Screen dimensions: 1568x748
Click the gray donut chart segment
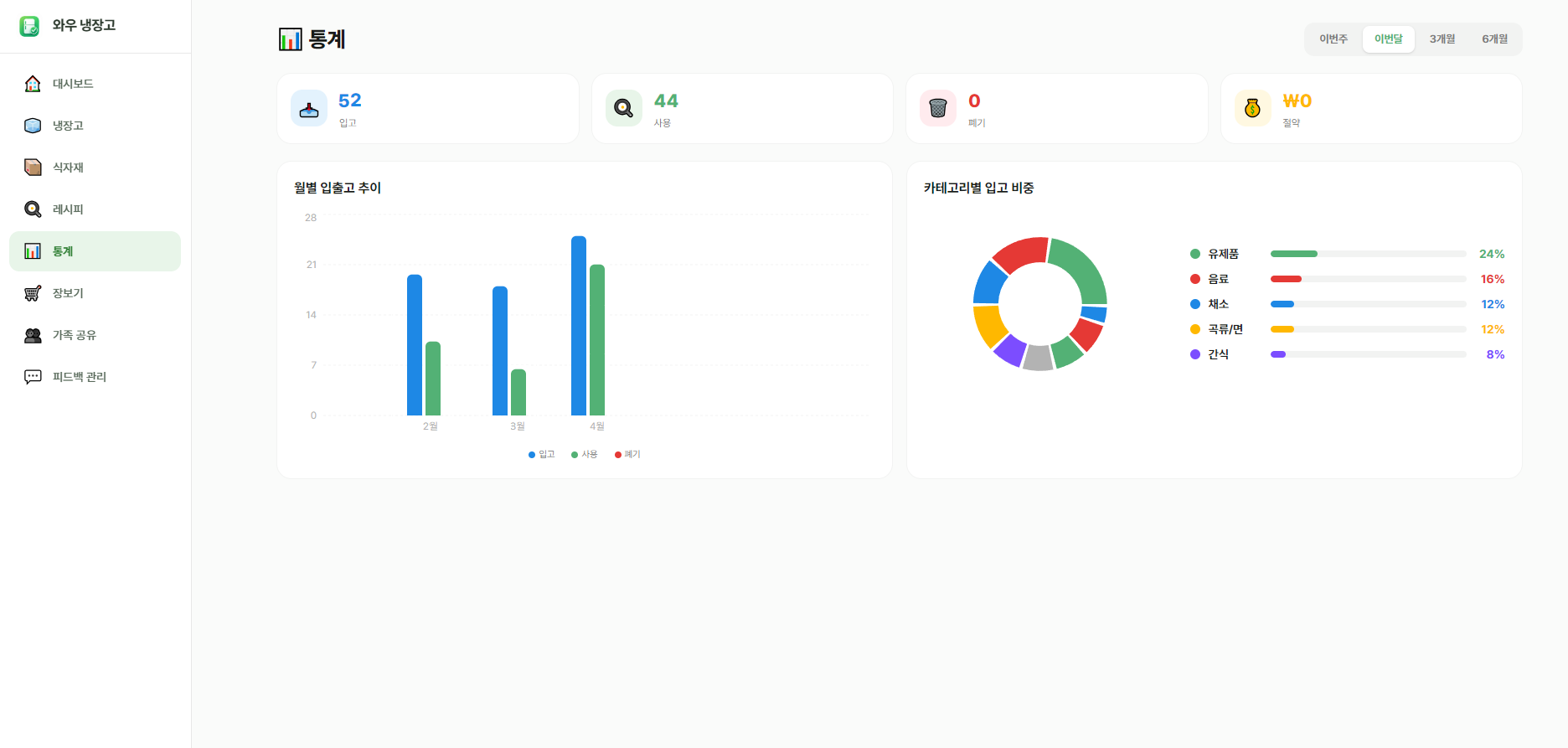pyautogui.click(x=1039, y=358)
